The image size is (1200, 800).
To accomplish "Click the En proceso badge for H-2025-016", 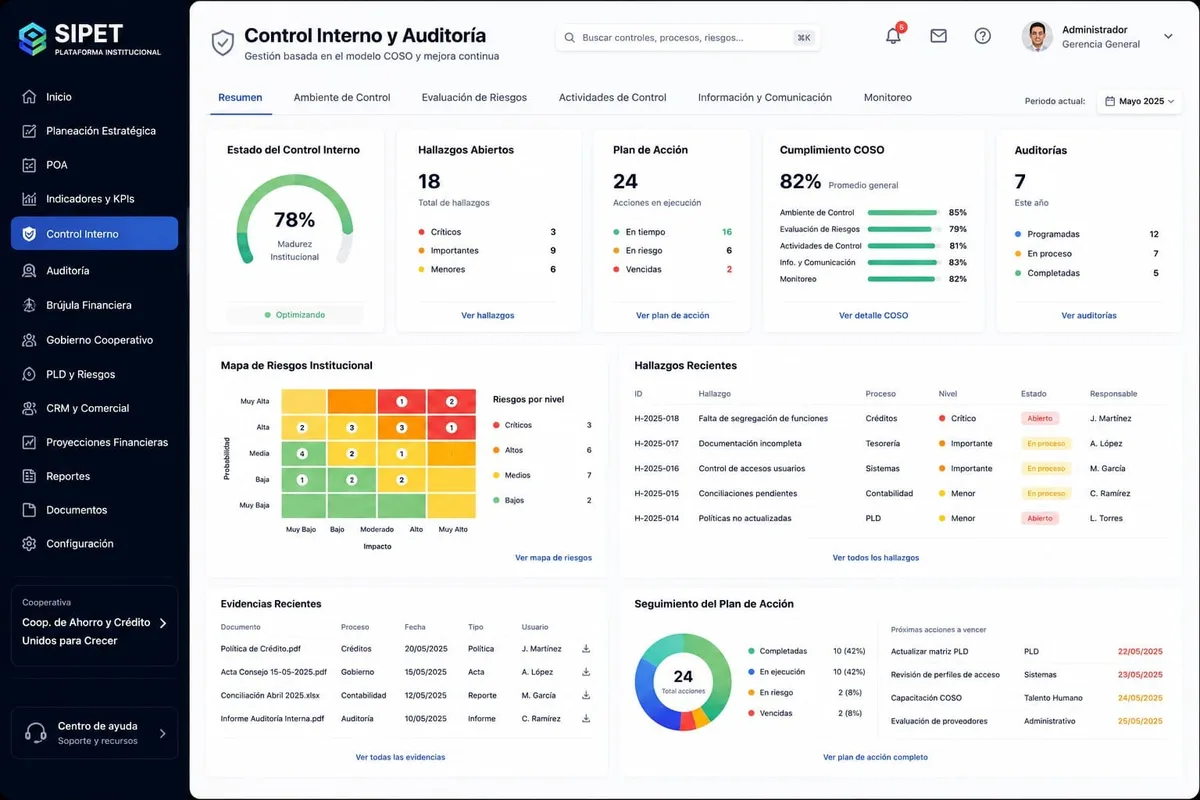I will [1046, 468].
